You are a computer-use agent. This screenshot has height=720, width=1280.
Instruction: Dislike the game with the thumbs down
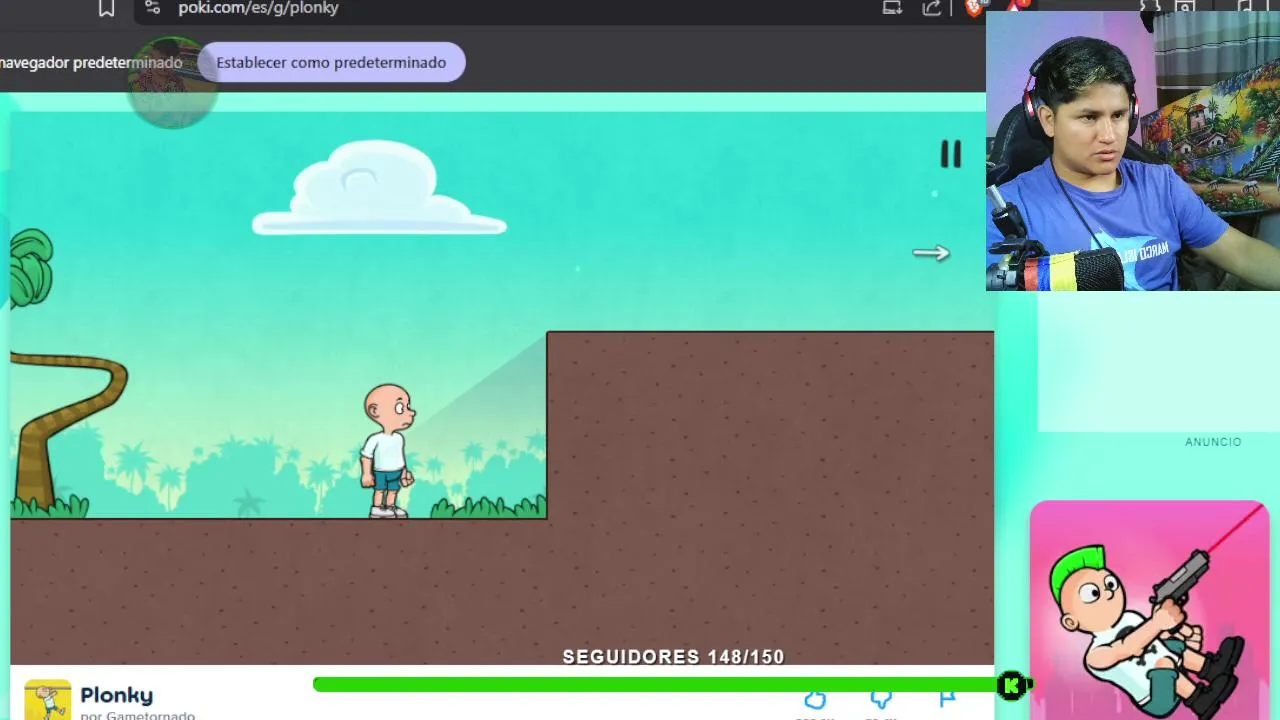click(881, 700)
